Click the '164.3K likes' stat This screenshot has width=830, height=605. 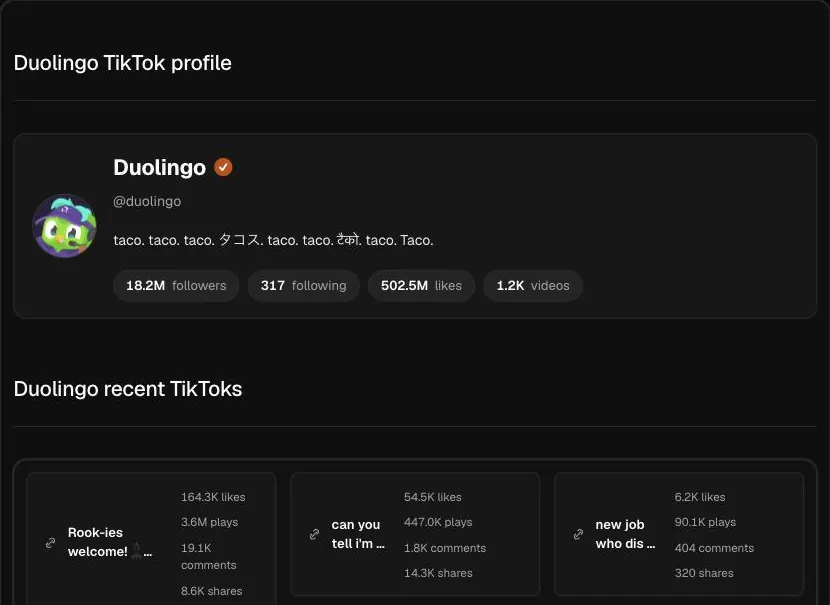[x=213, y=497]
